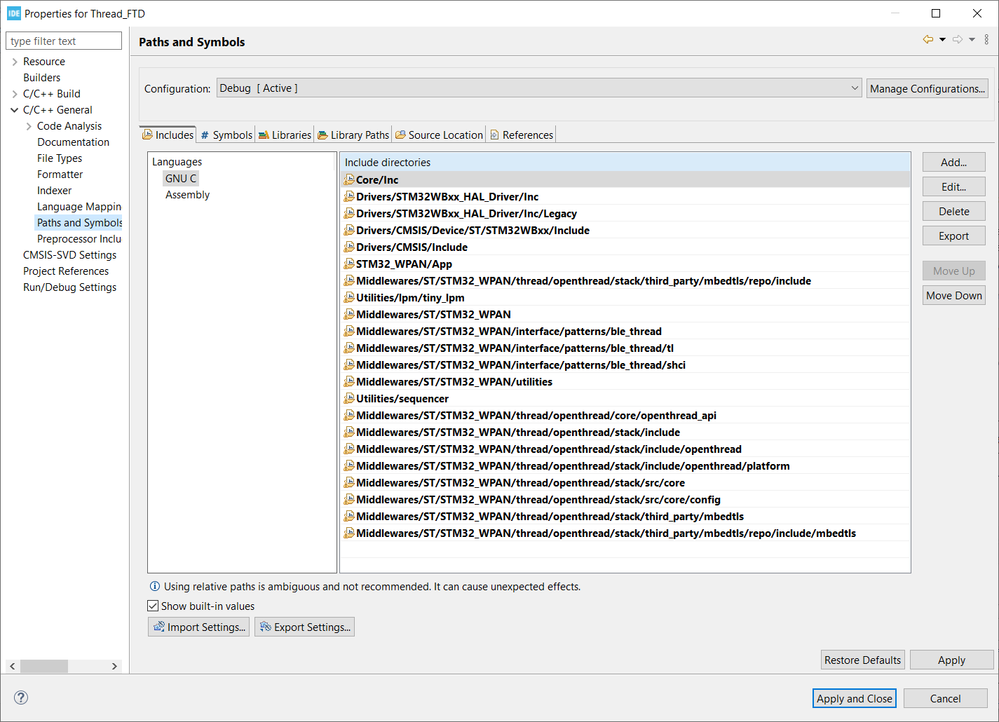Collapse the C/C++ General tree node
The height and width of the screenshot is (722, 999).
[x=14, y=110]
